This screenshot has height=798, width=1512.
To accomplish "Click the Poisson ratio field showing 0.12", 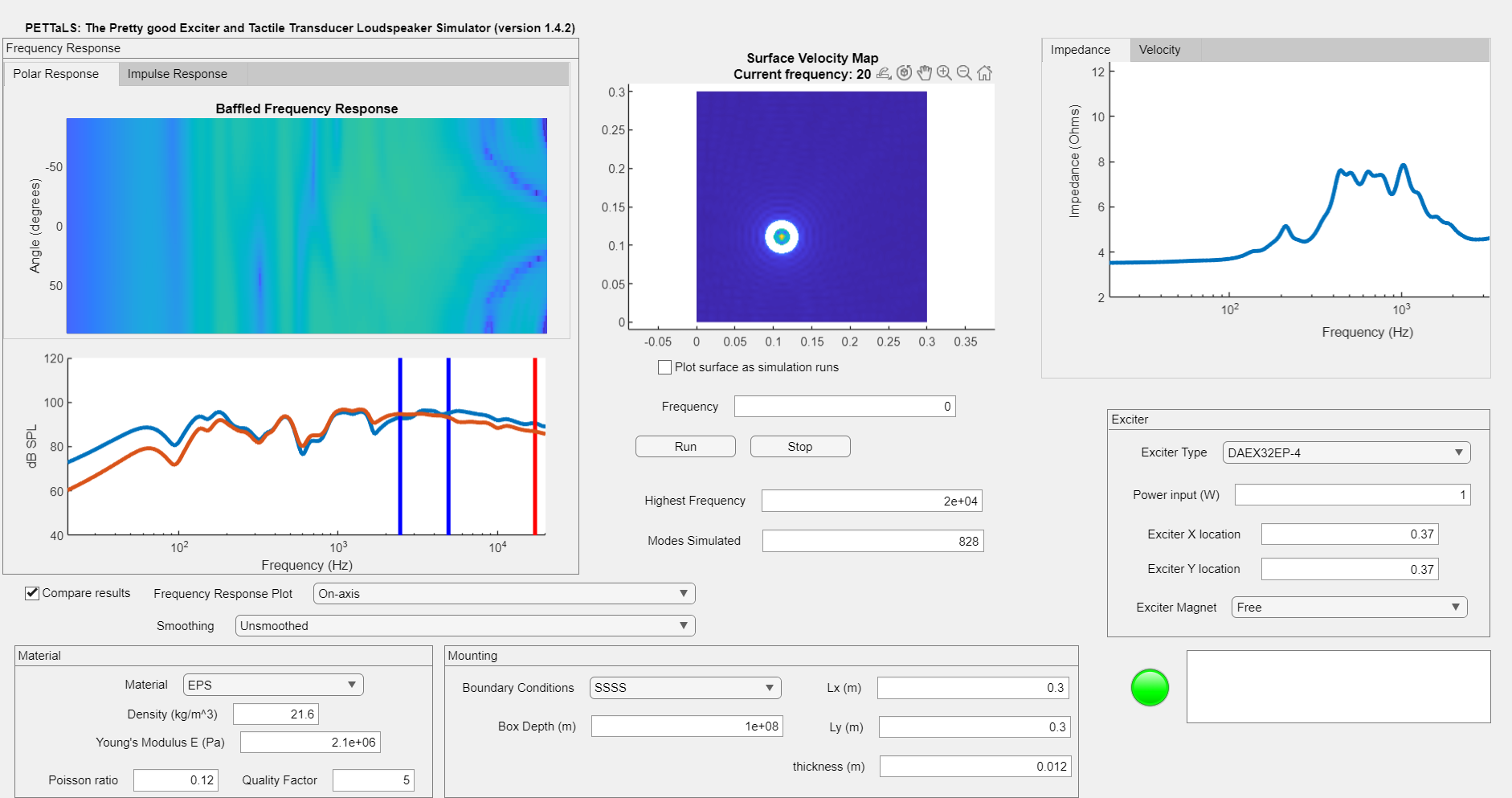I will (x=176, y=780).
